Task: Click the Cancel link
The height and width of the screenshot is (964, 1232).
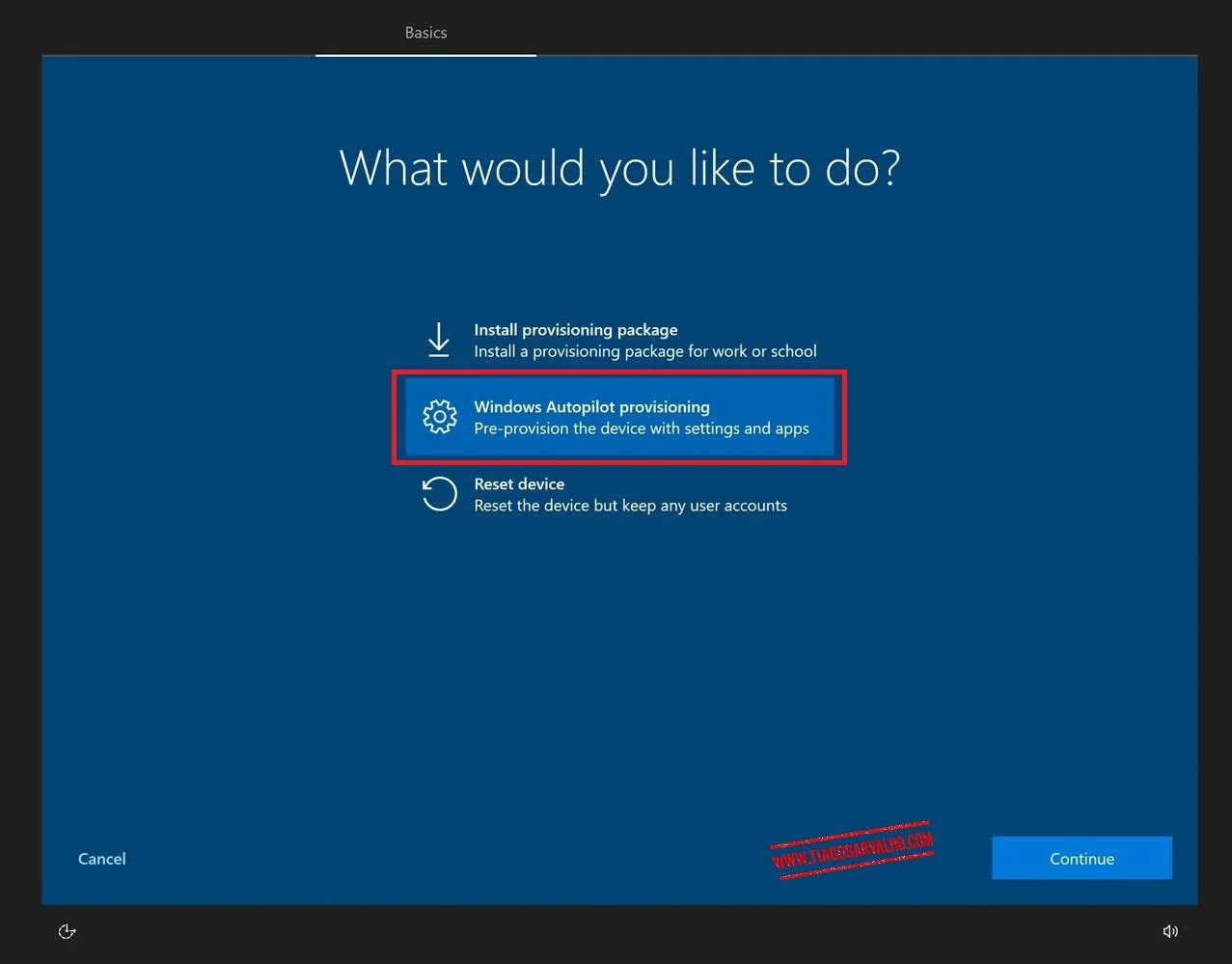Action: click(x=102, y=859)
